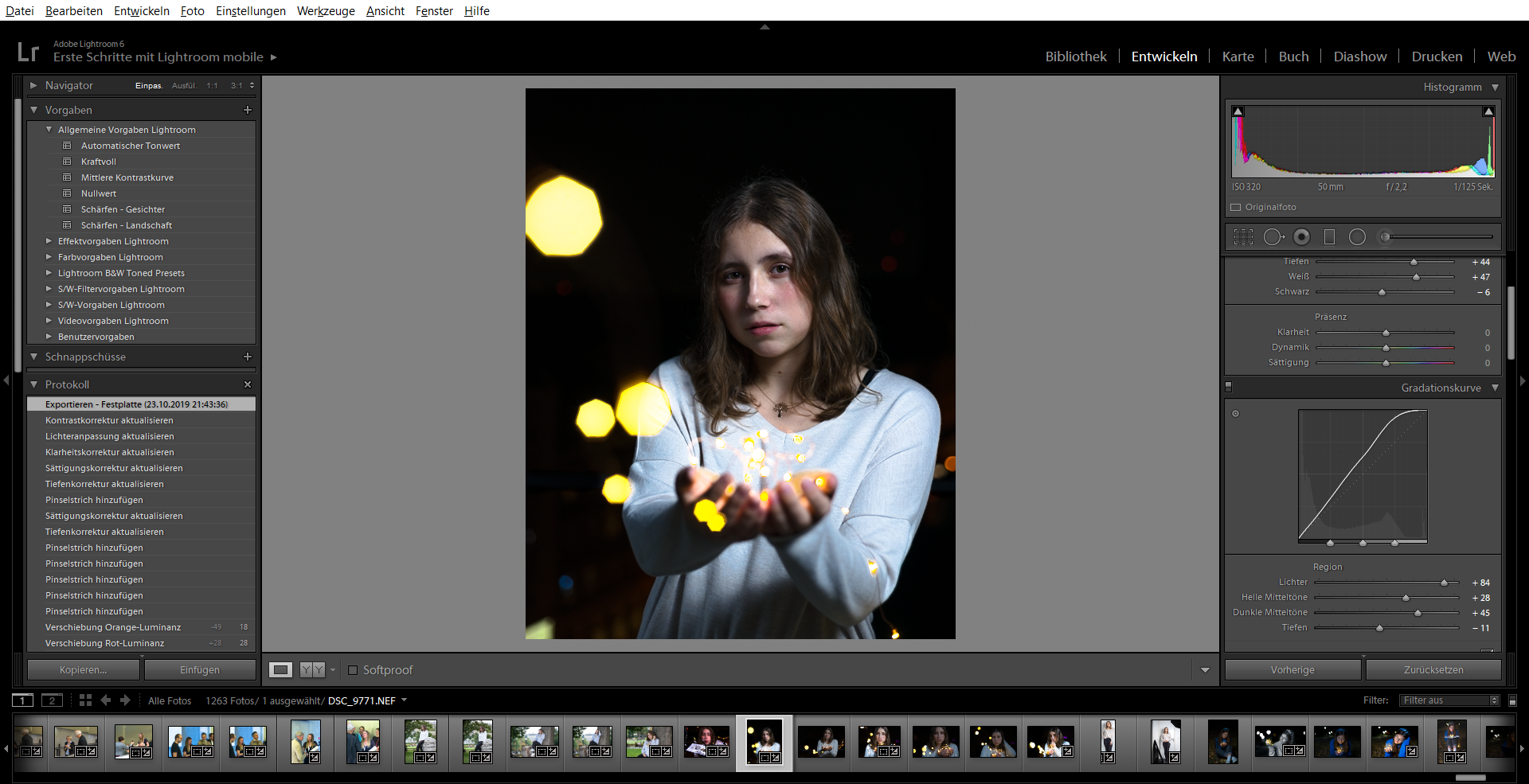
Task: Collapse the right panel group via edge arrow
Action: pos(1523,380)
